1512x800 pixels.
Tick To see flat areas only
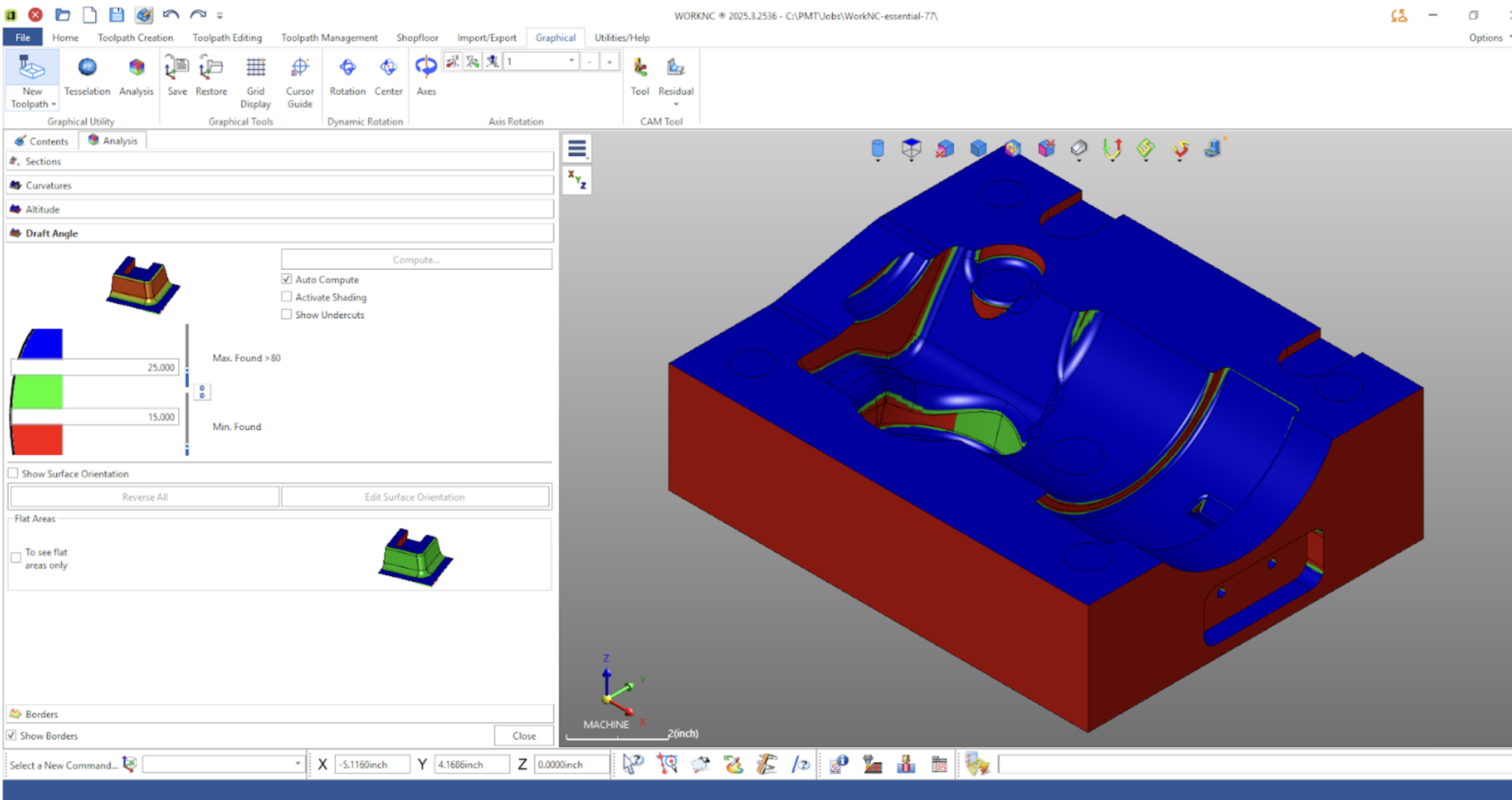16,558
